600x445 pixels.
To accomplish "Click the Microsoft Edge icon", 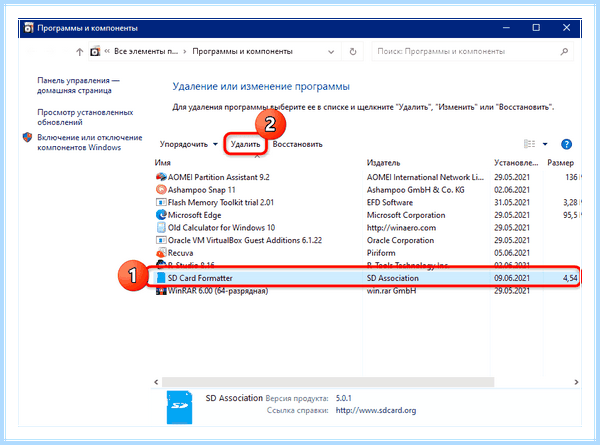I will tap(161, 215).
